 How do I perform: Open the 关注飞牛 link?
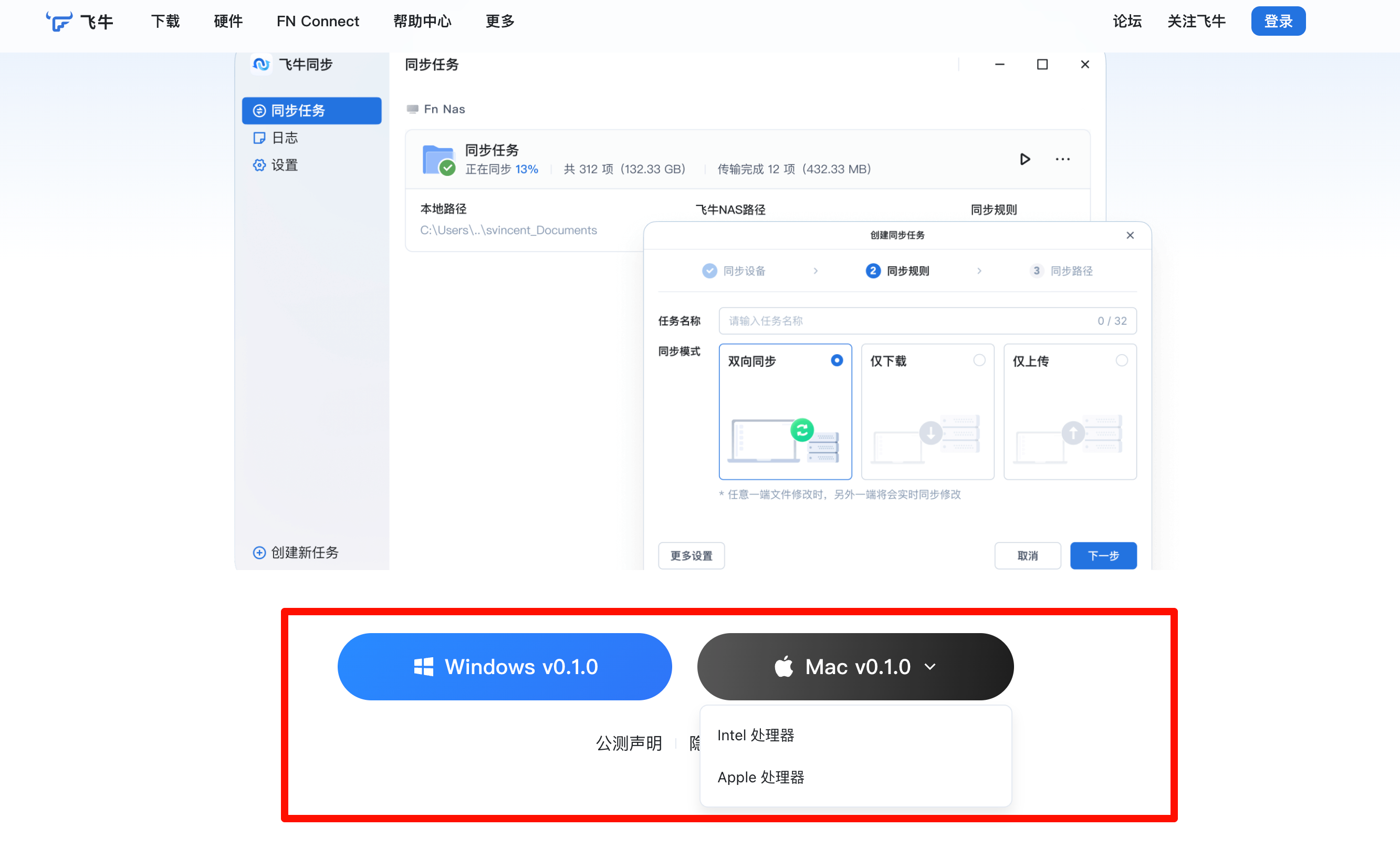pos(1197,22)
